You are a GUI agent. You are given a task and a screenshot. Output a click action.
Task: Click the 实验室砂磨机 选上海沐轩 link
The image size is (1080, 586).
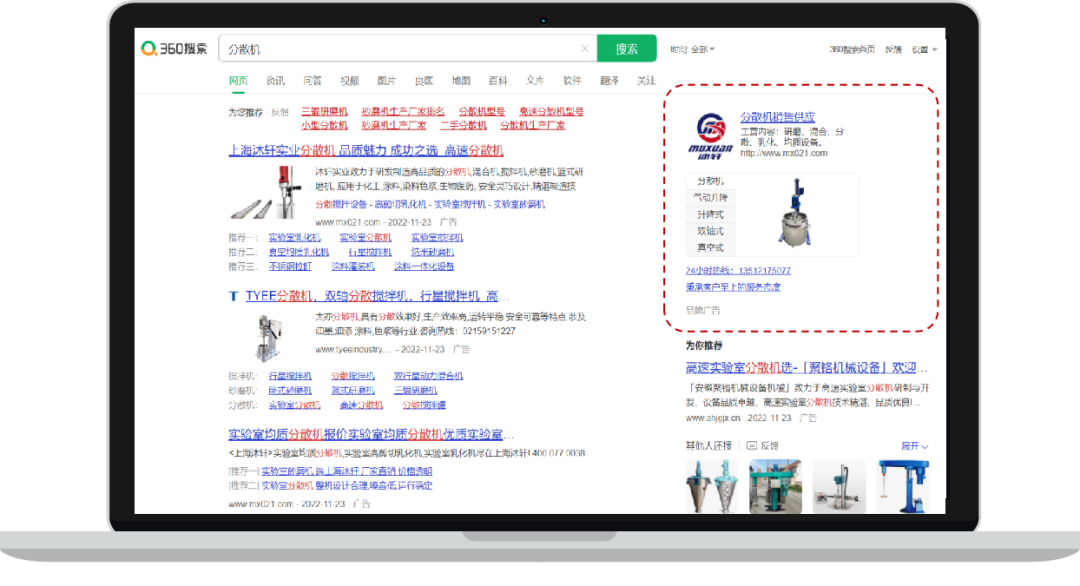coord(347,471)
